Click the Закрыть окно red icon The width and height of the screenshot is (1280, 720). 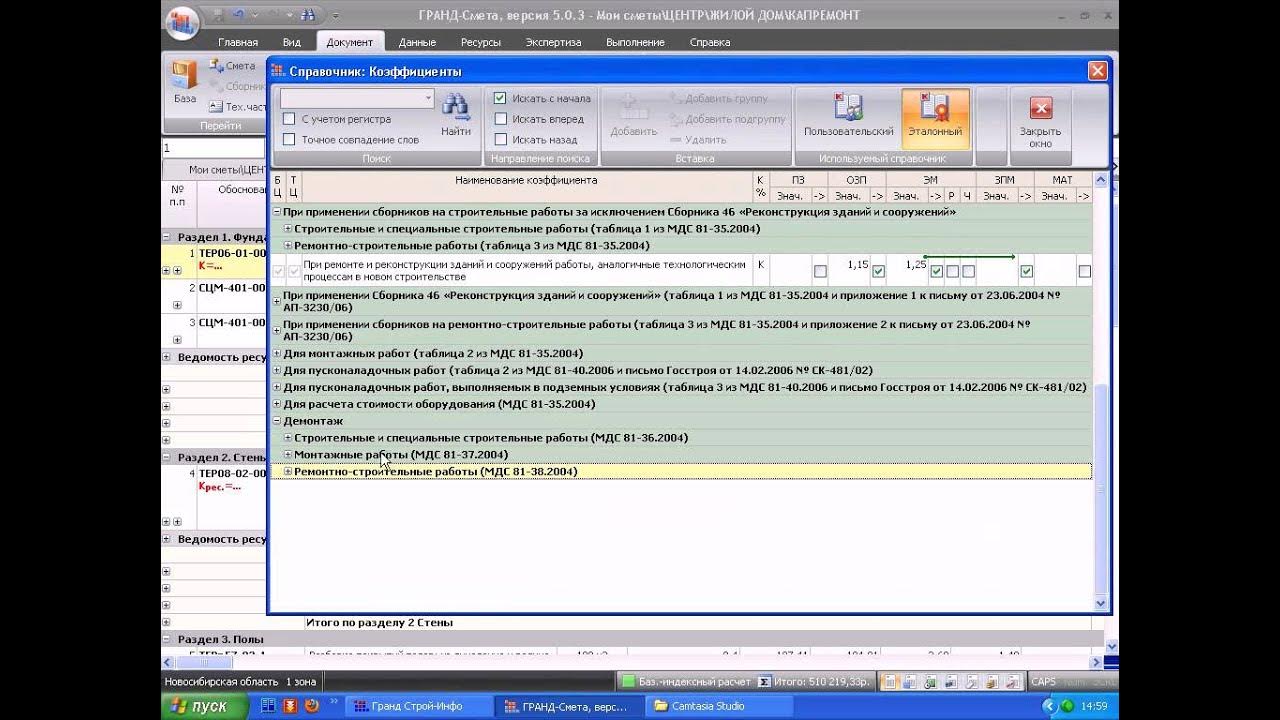tap(1040, 109)
